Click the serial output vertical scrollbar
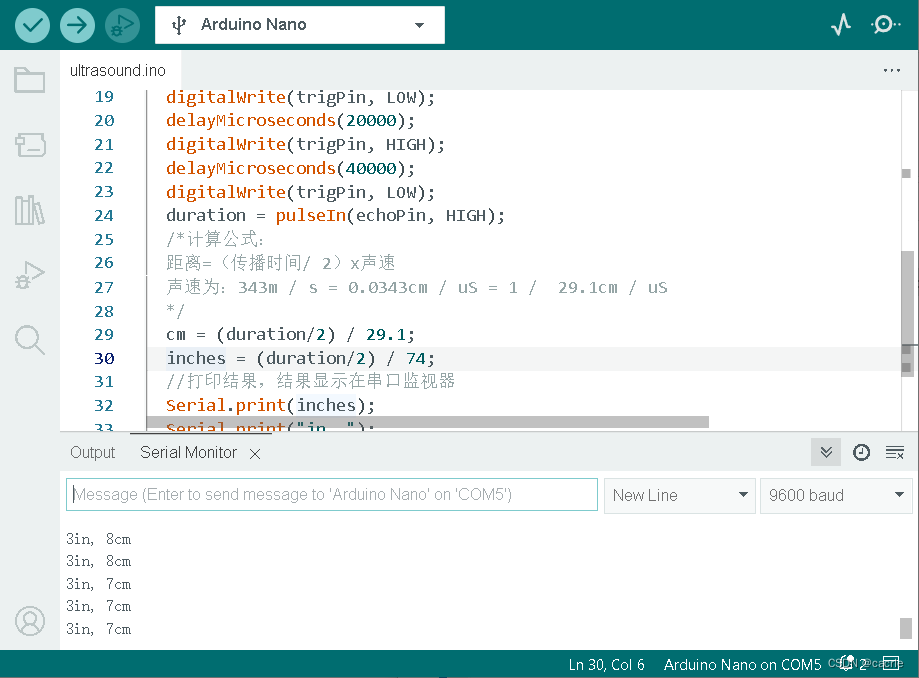The image size is (919, 678). tap(906, 628)
